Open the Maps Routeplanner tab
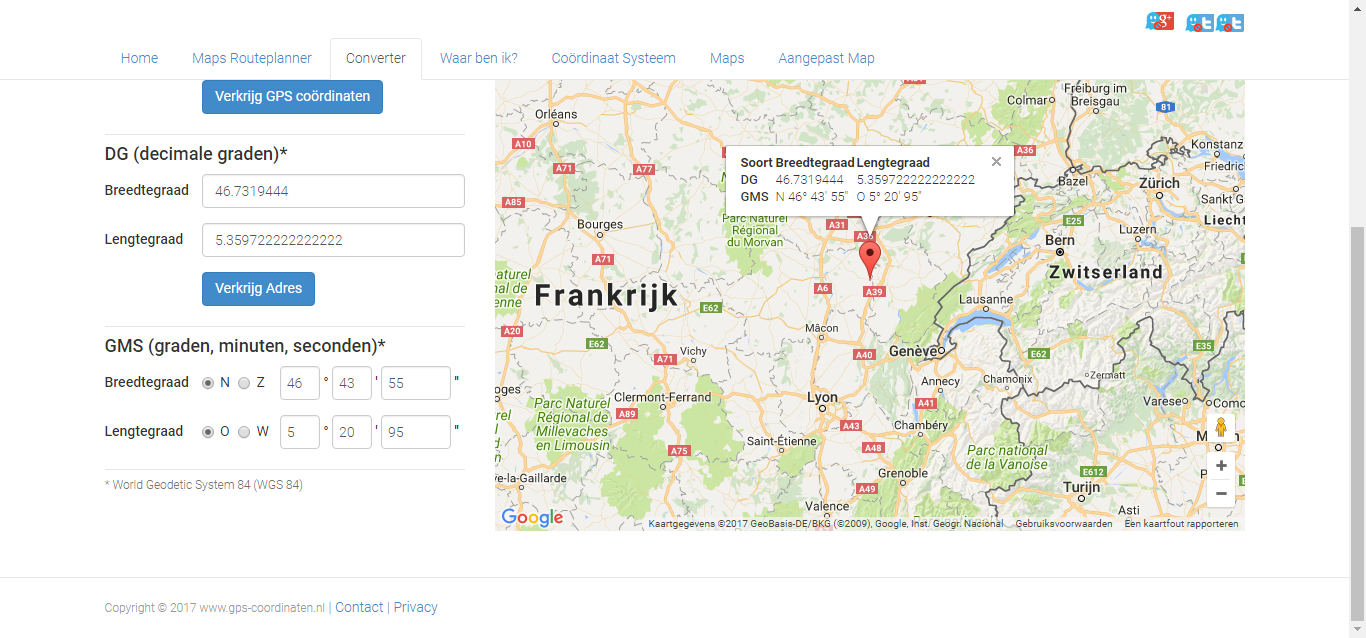The width and height of the screenshot is (1366, 638). [252, 58]
